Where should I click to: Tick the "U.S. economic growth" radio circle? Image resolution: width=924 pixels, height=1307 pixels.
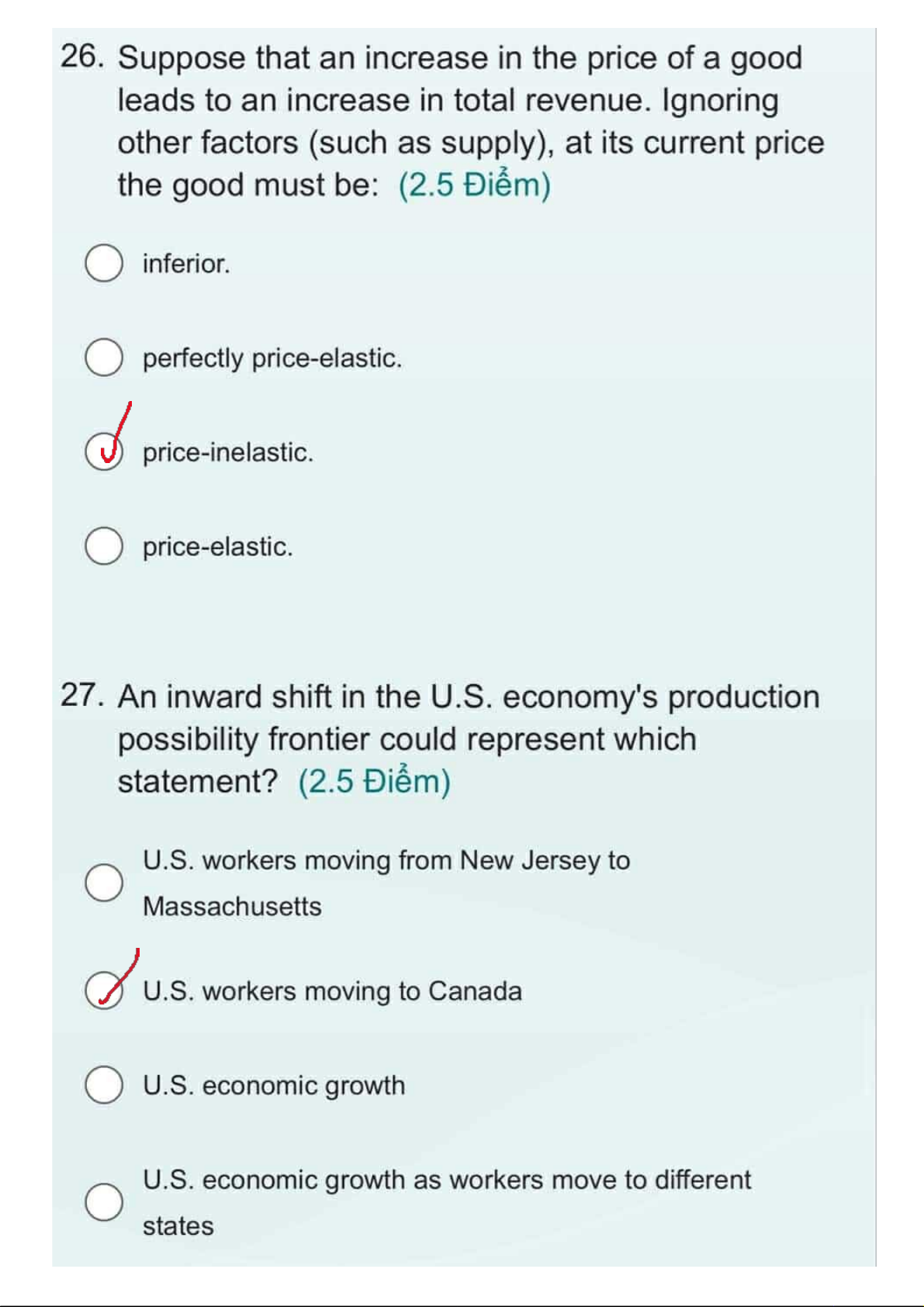103,1084
